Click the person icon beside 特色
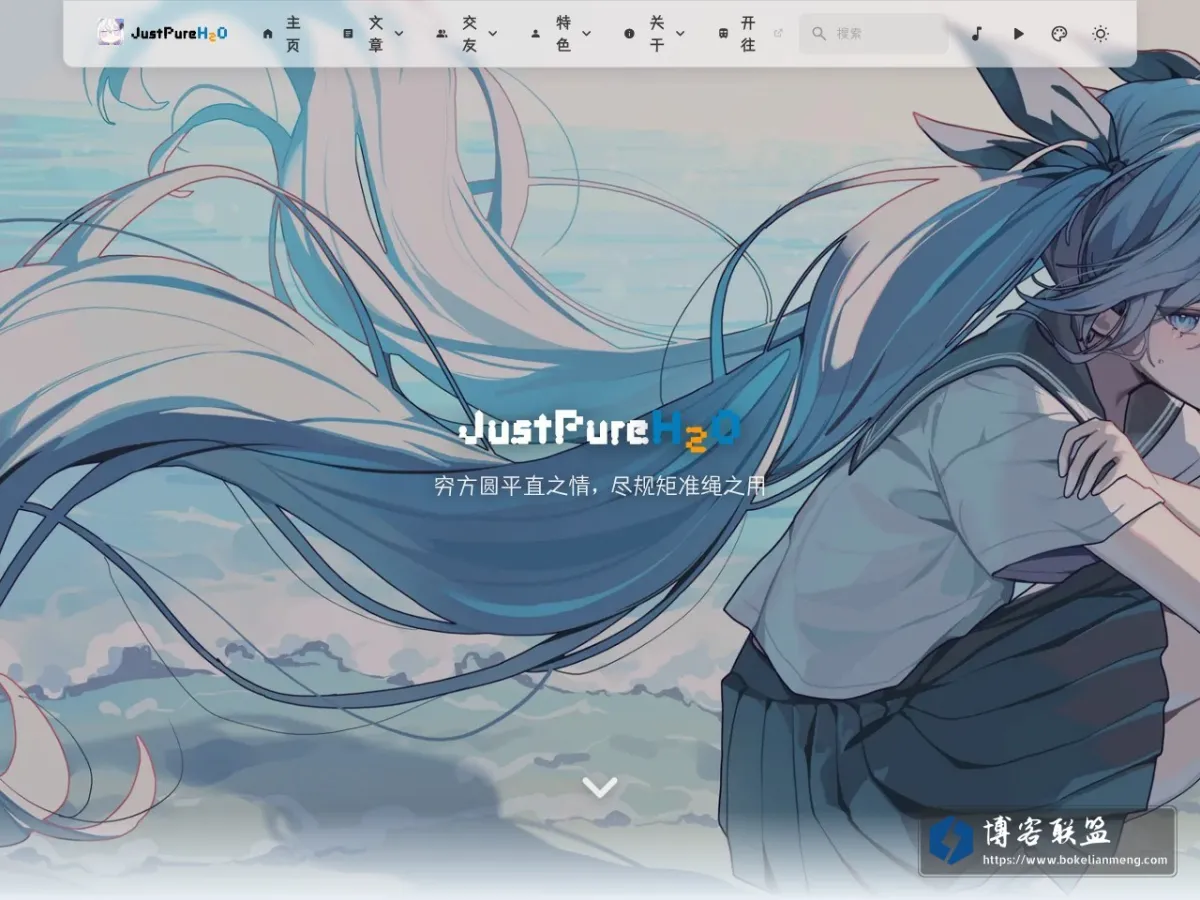The height and width of the screenshot is (900, 1200). (535, 33)
